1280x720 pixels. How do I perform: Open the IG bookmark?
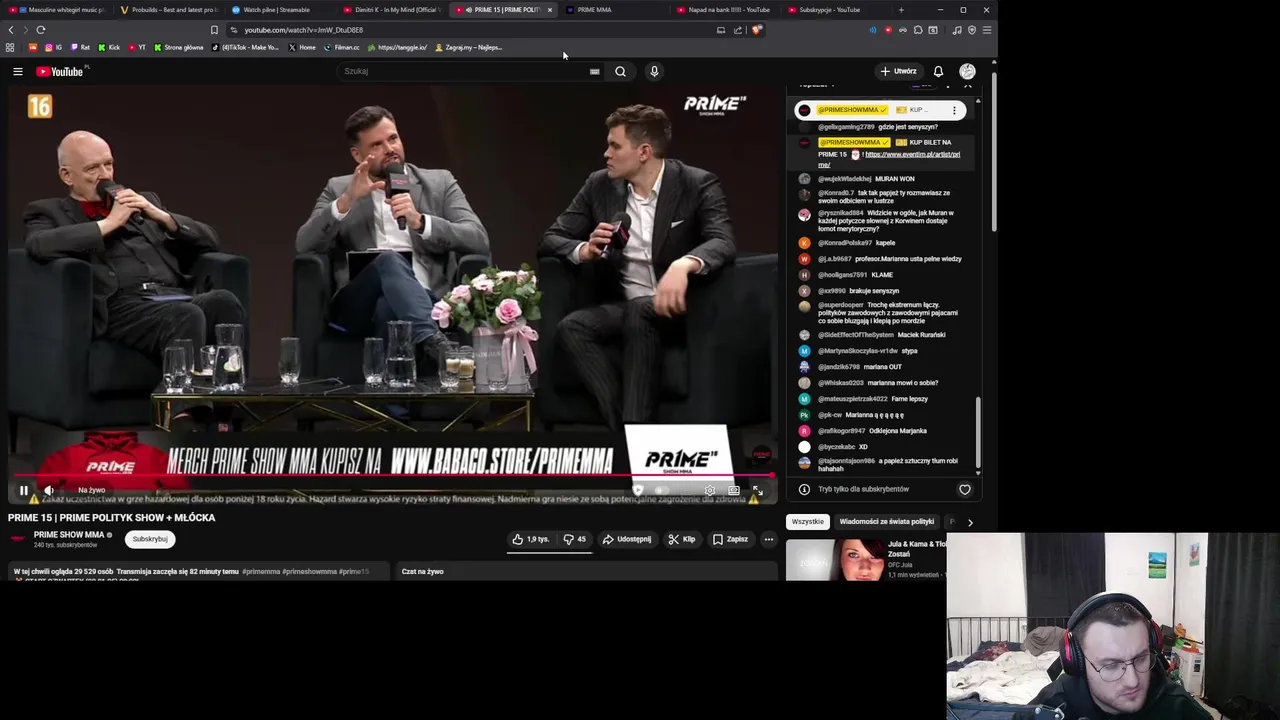[x=54, y=47]
